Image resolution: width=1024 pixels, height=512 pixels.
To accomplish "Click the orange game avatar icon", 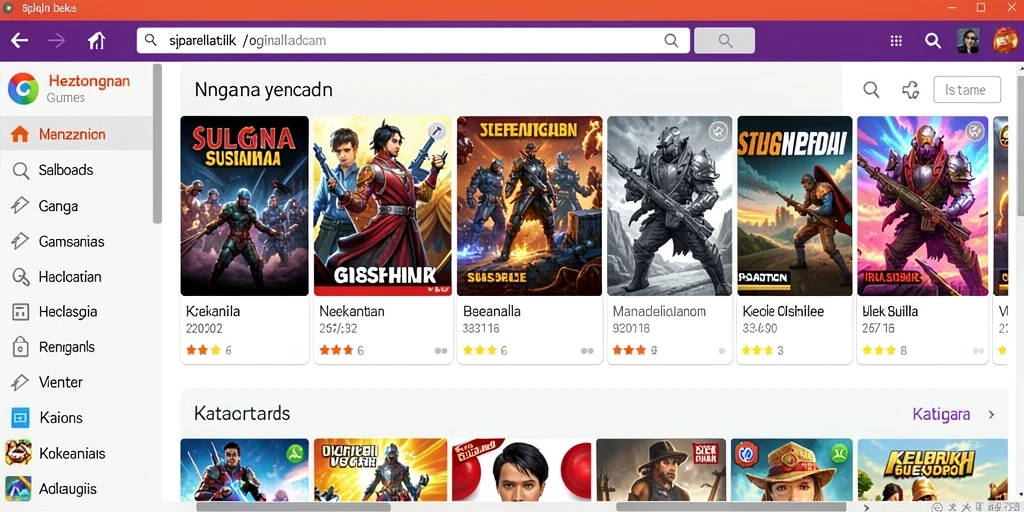I will [1005, 40].
